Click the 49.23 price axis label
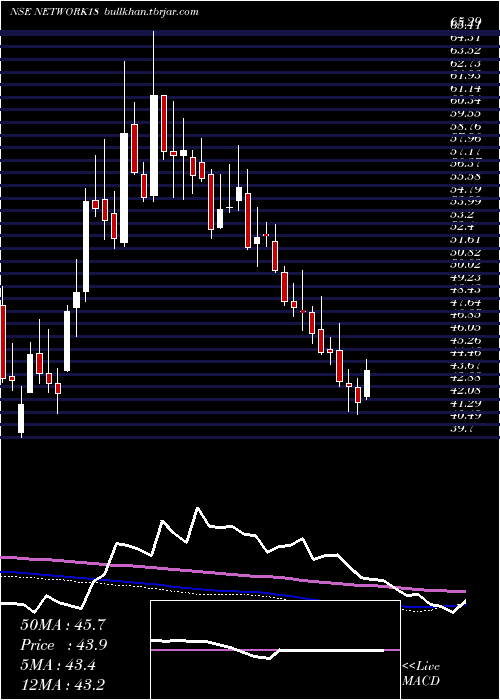 click(466, 277)
